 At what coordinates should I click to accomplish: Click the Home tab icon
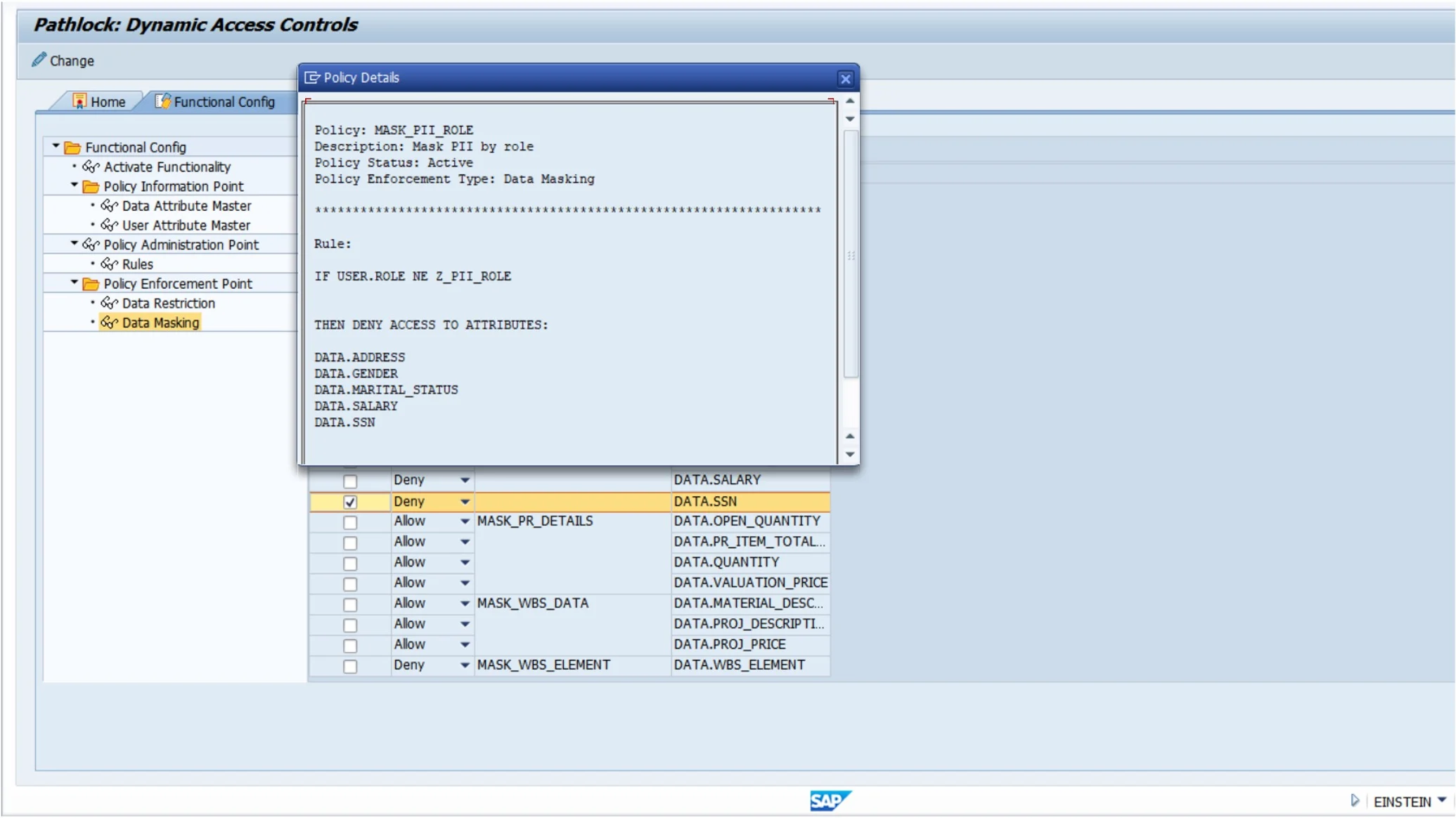point(79,101)
